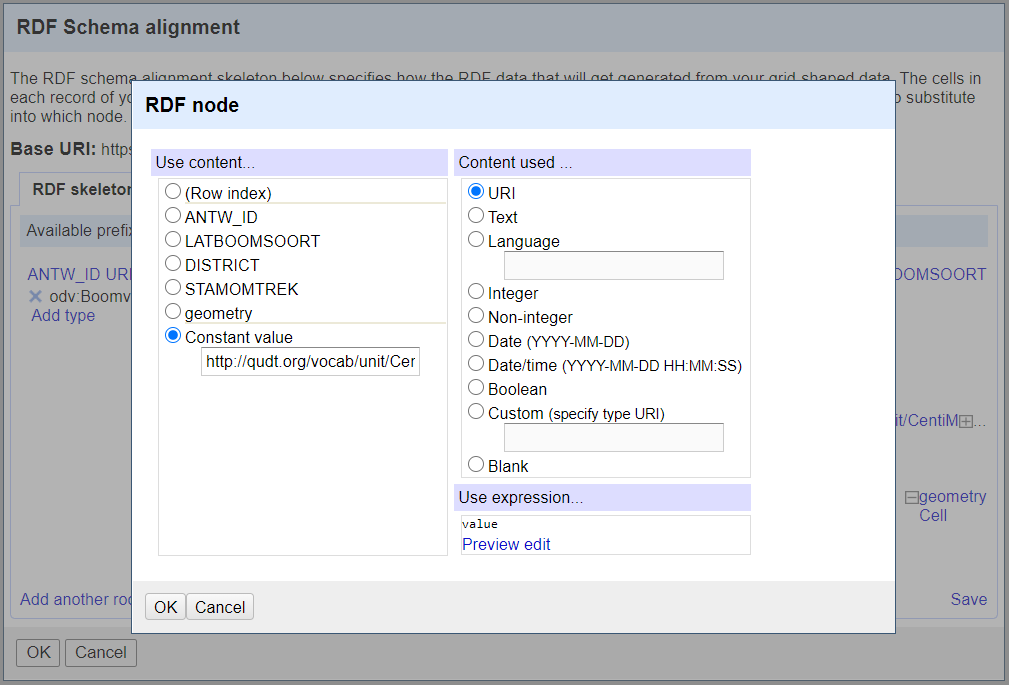Collapse the geometry Cell node
The height and width of the screenshot is (685, 1009).
(x=911, y=497)
